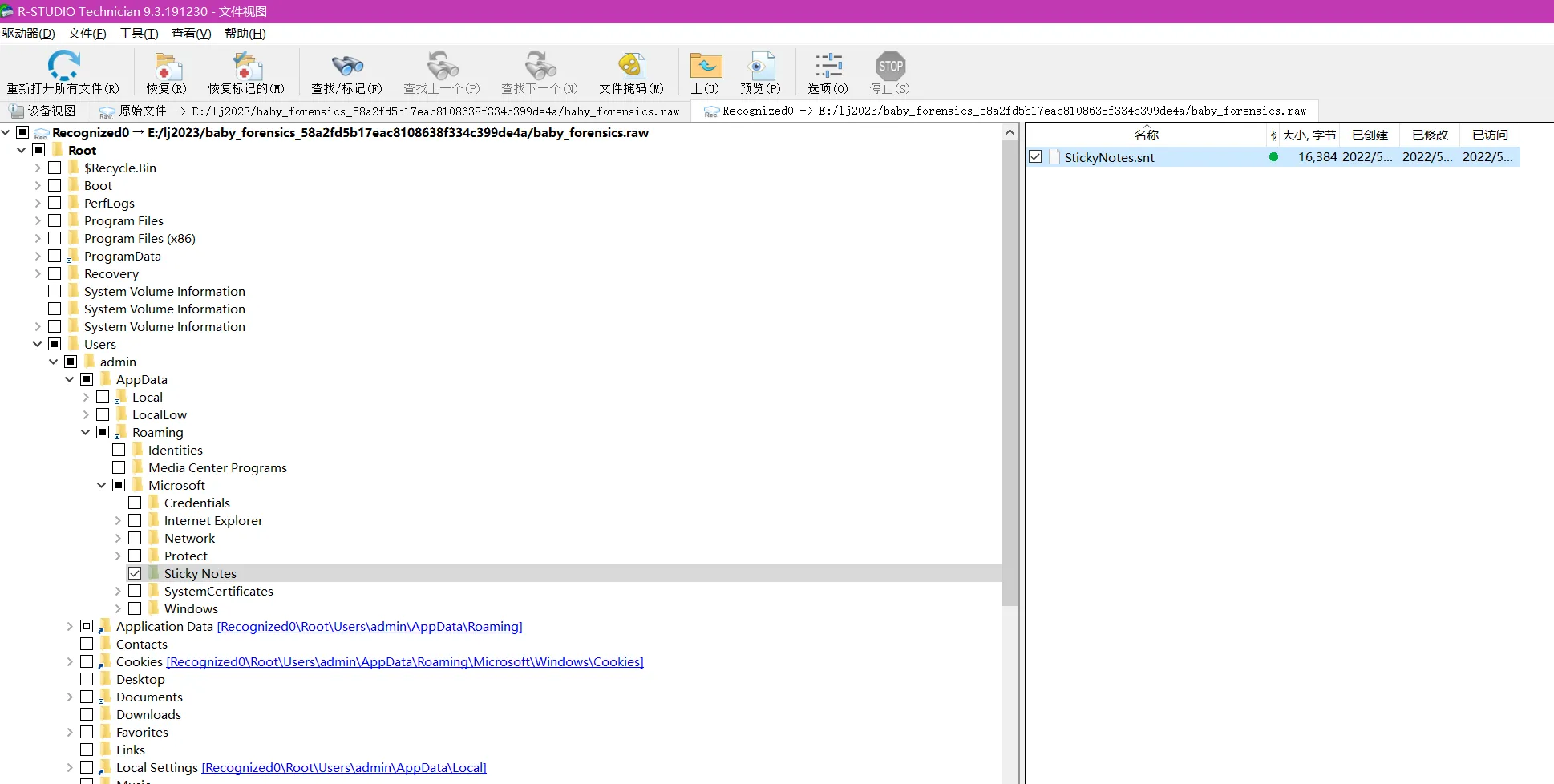Click Recover Marked (恢复标记的) icon
The image size is (1554, 784).
point(246,67)
